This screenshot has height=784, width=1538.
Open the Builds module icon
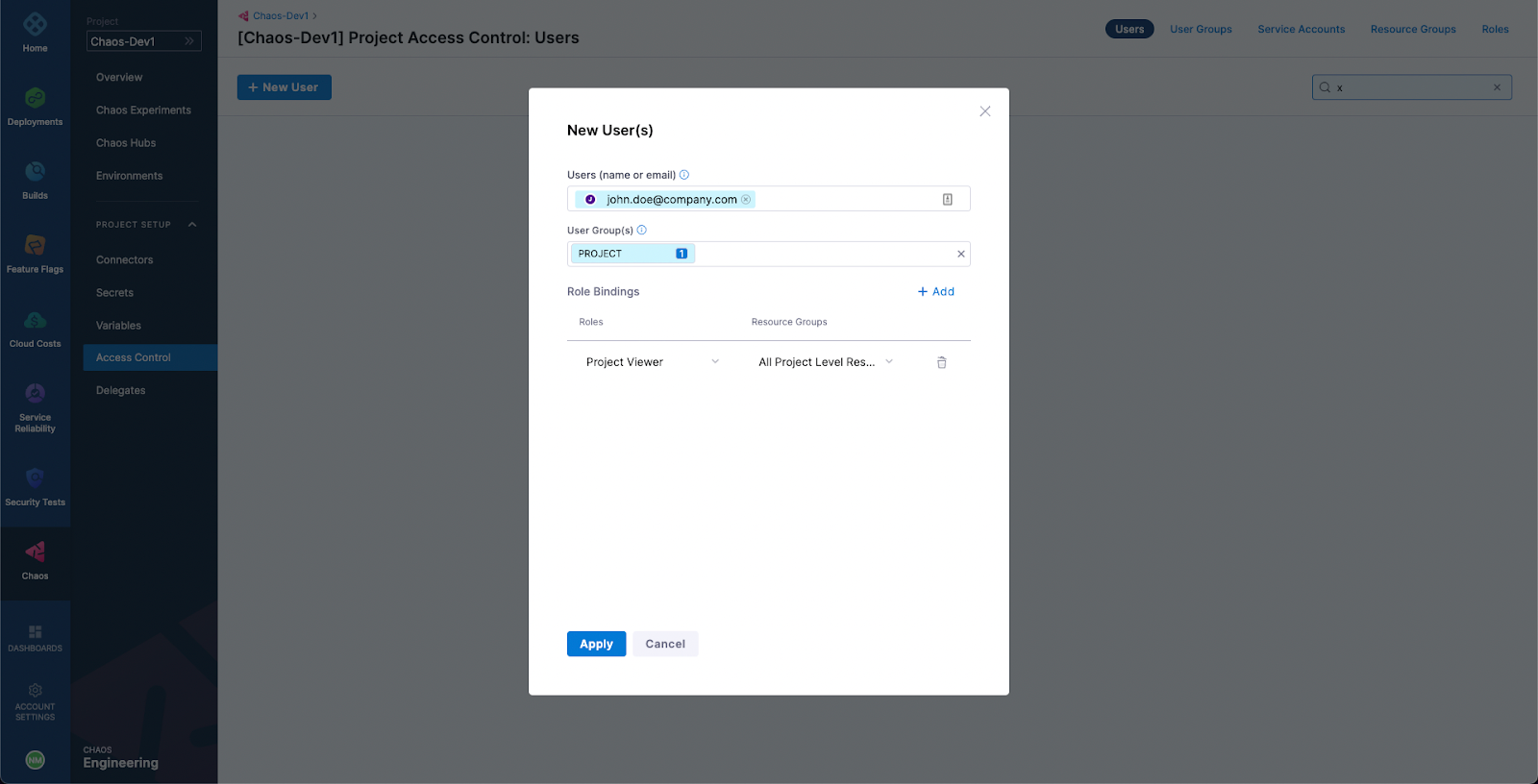(35, 172)
